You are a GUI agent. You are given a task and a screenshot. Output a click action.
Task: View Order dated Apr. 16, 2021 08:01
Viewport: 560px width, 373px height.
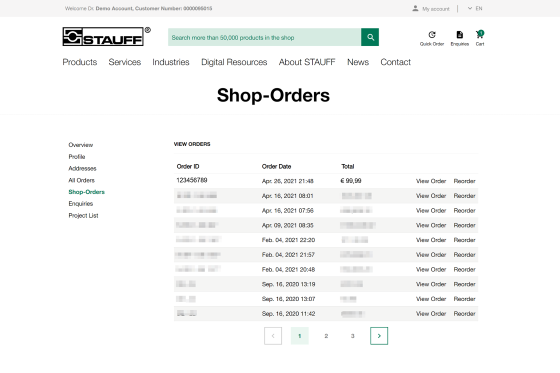431,196
